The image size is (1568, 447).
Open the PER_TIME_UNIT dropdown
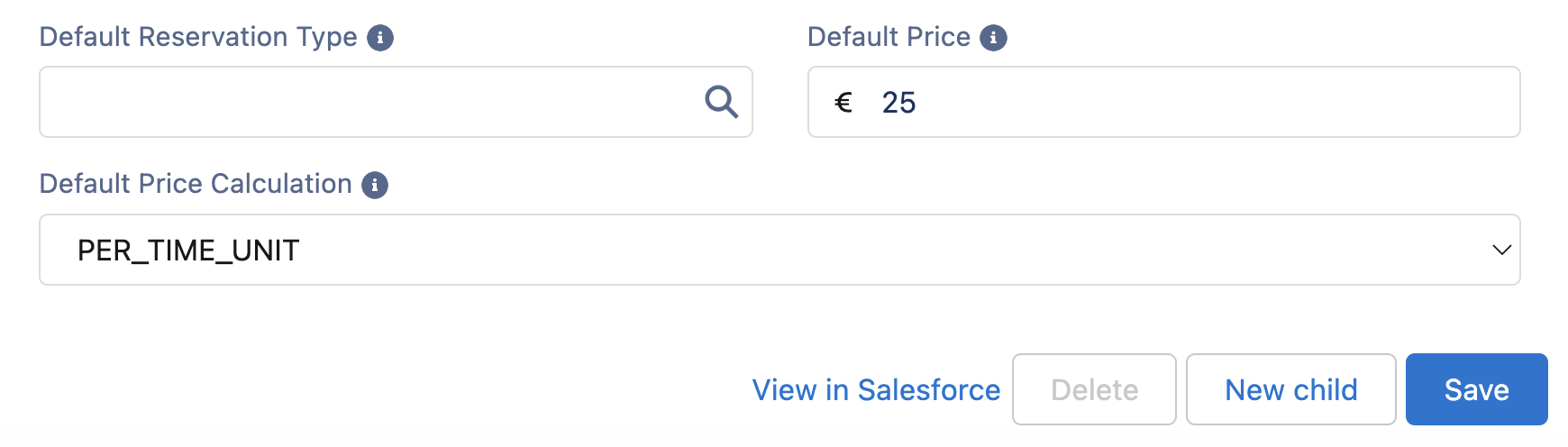click(779, 250)
